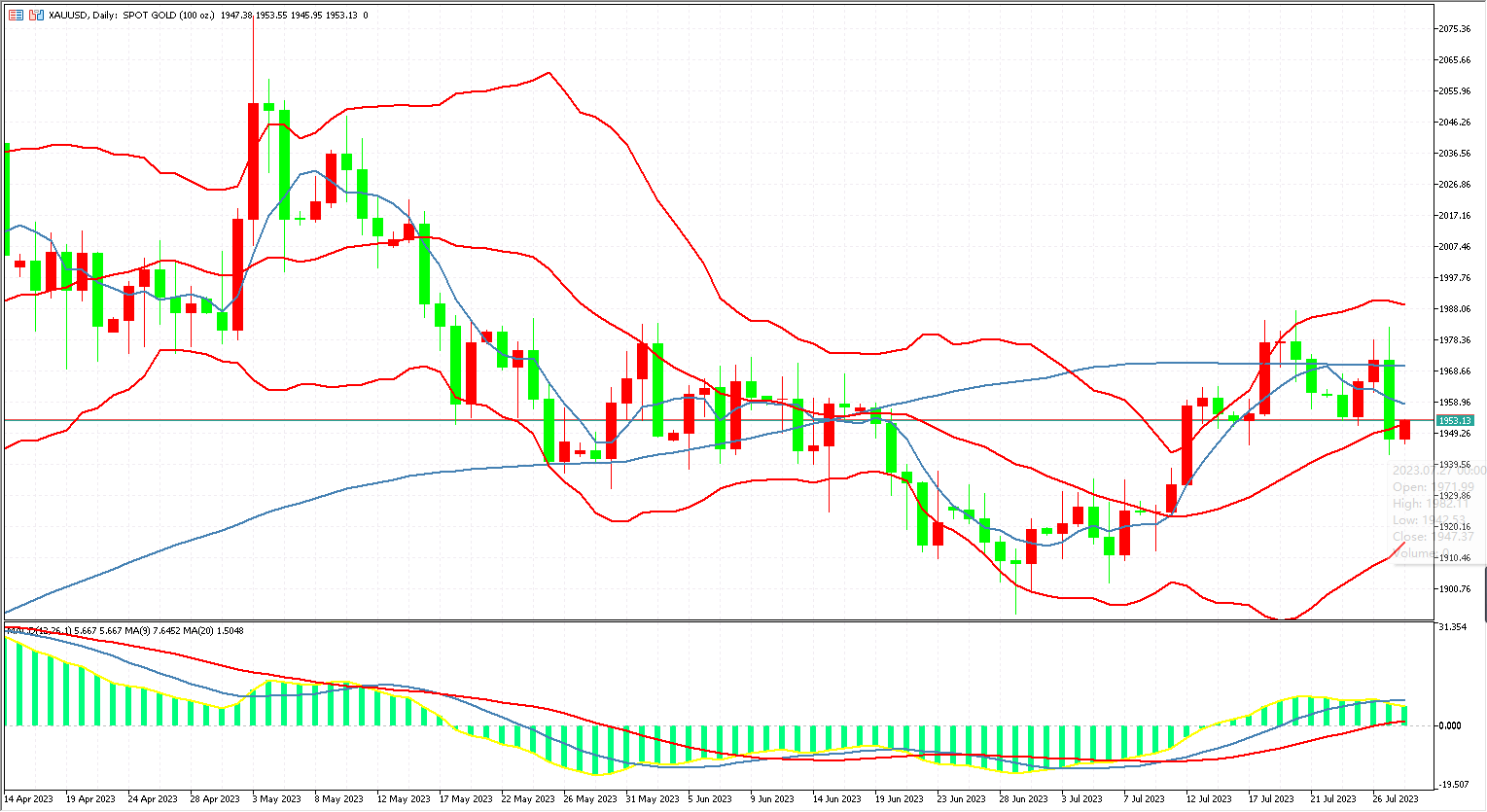Click the 1997.76 price scale label
Screen dimensions: 1487x812
click(x=1455, y=278)
